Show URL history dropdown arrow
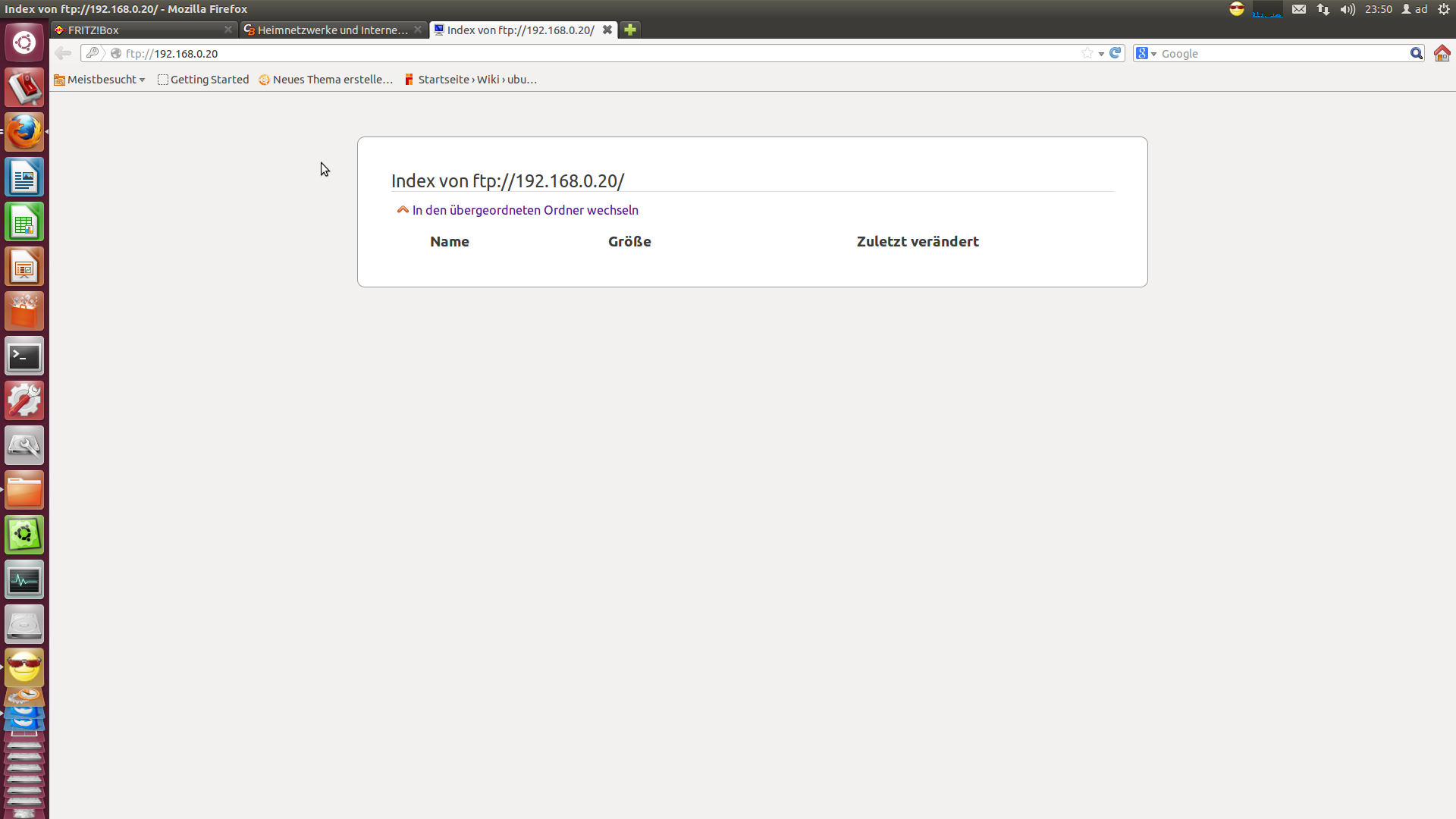The height and width of the screenshot is (819, 1456). (1101, 54)
